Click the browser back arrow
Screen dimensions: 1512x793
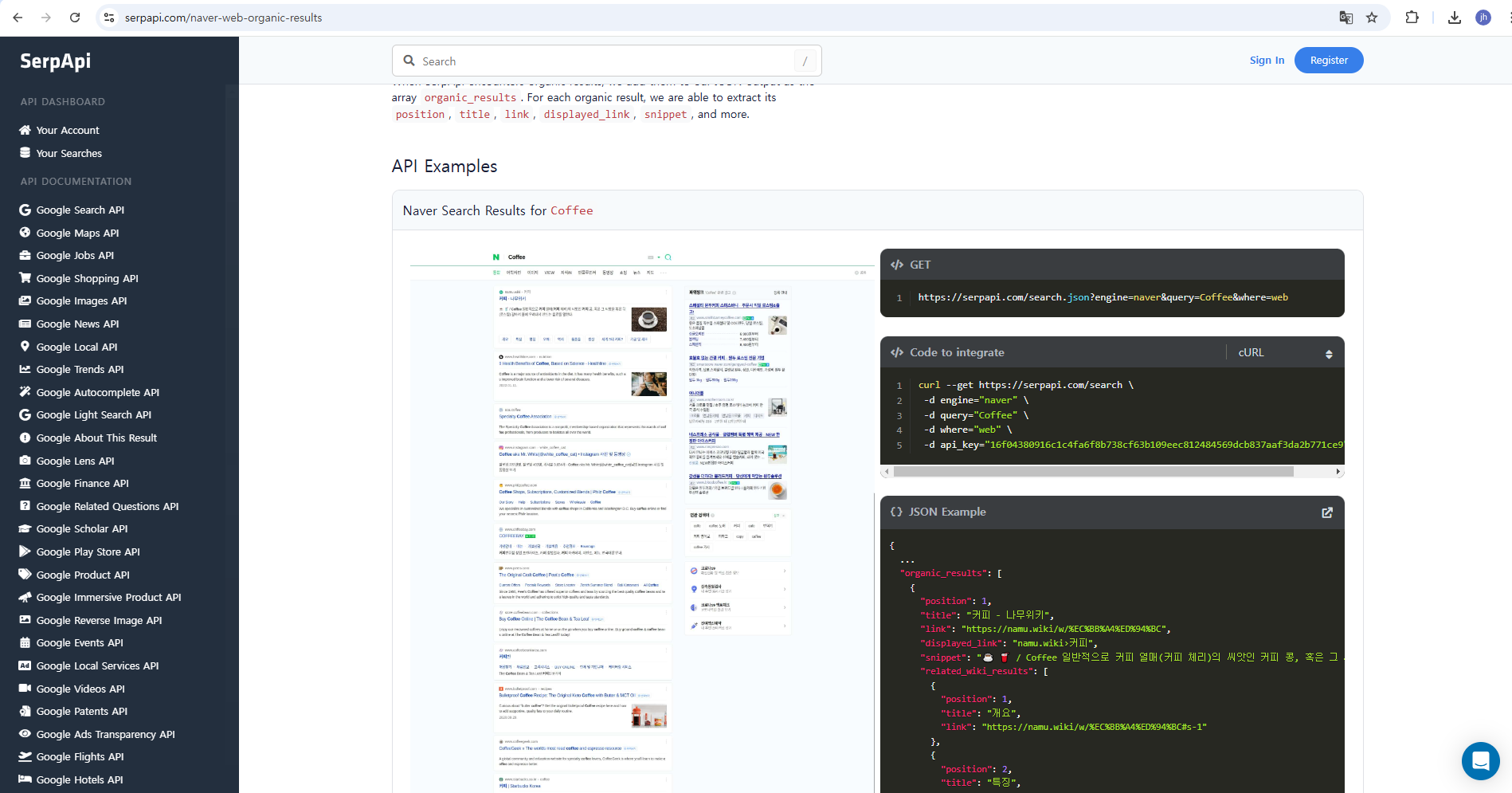coord(18,18)
